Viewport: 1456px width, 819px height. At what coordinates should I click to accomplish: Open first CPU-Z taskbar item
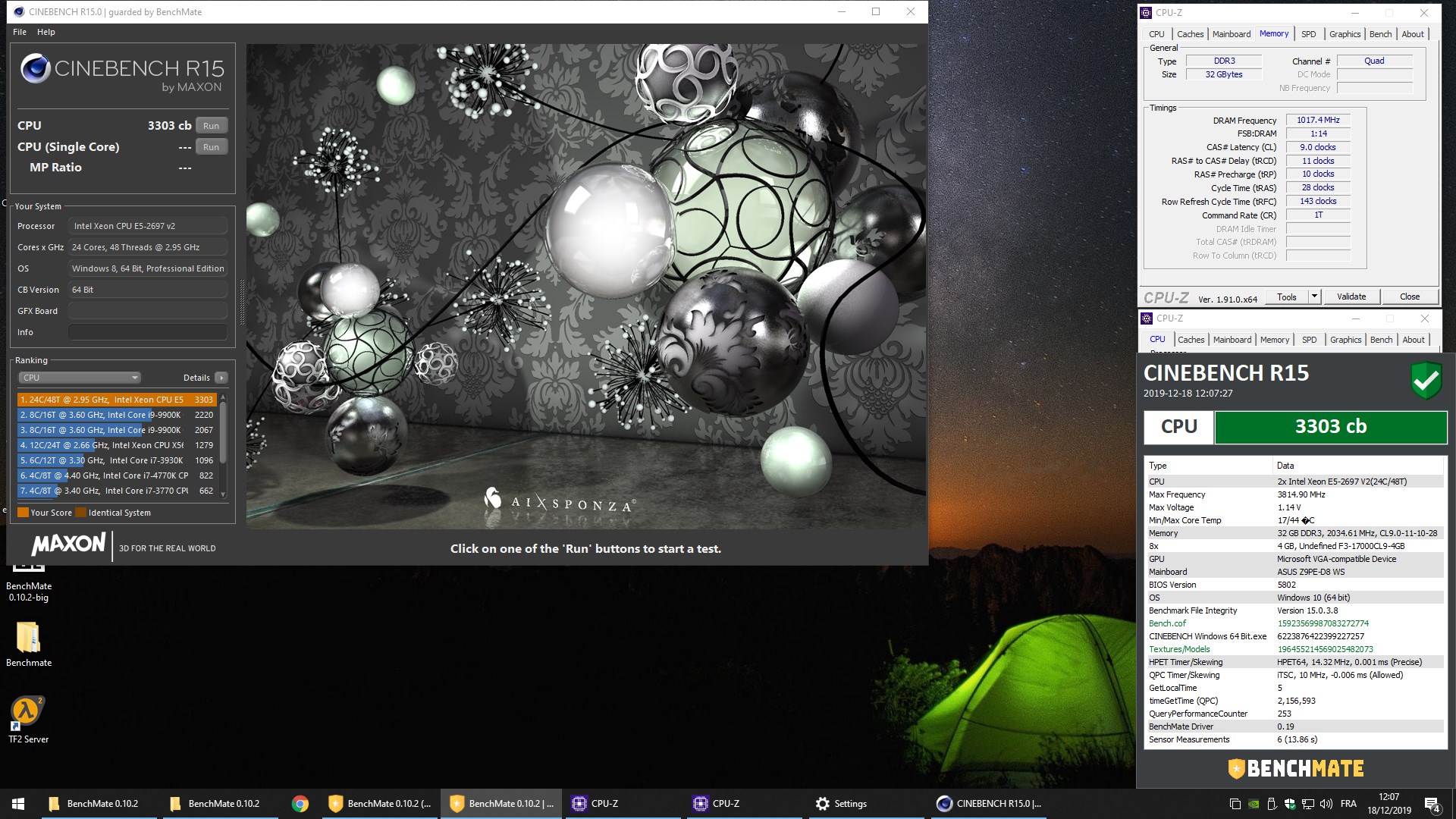[x=622, y=804]
